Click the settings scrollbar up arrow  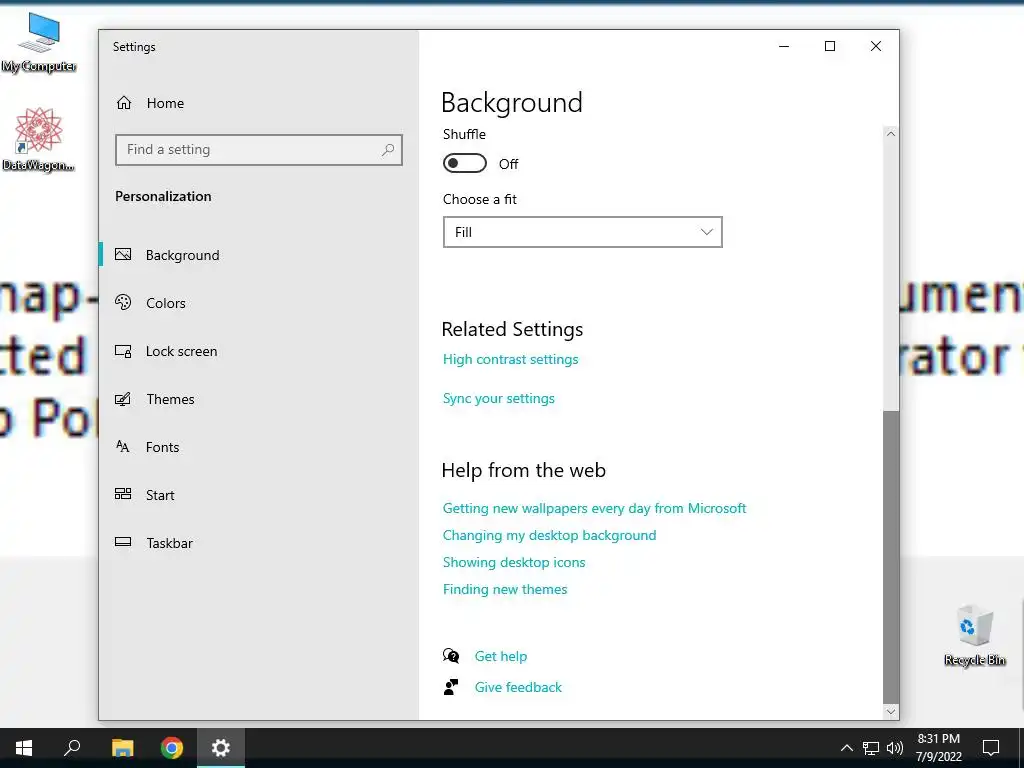coord(891,133)
